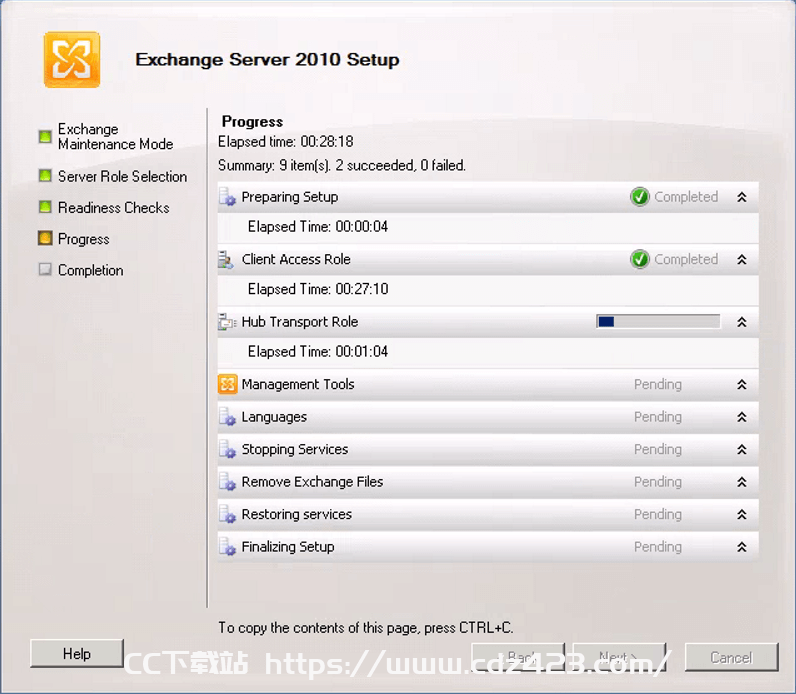Select the Readiness Checks step

114,208
